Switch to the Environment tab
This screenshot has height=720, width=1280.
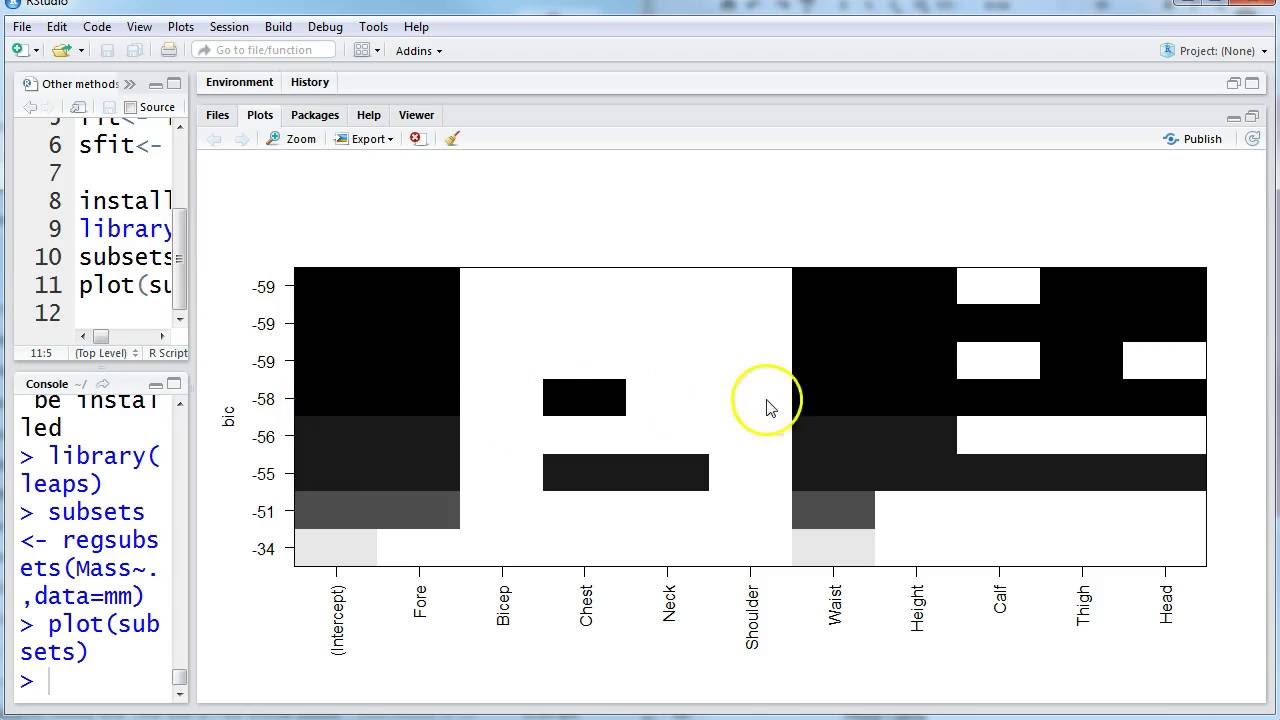[239, 82]
